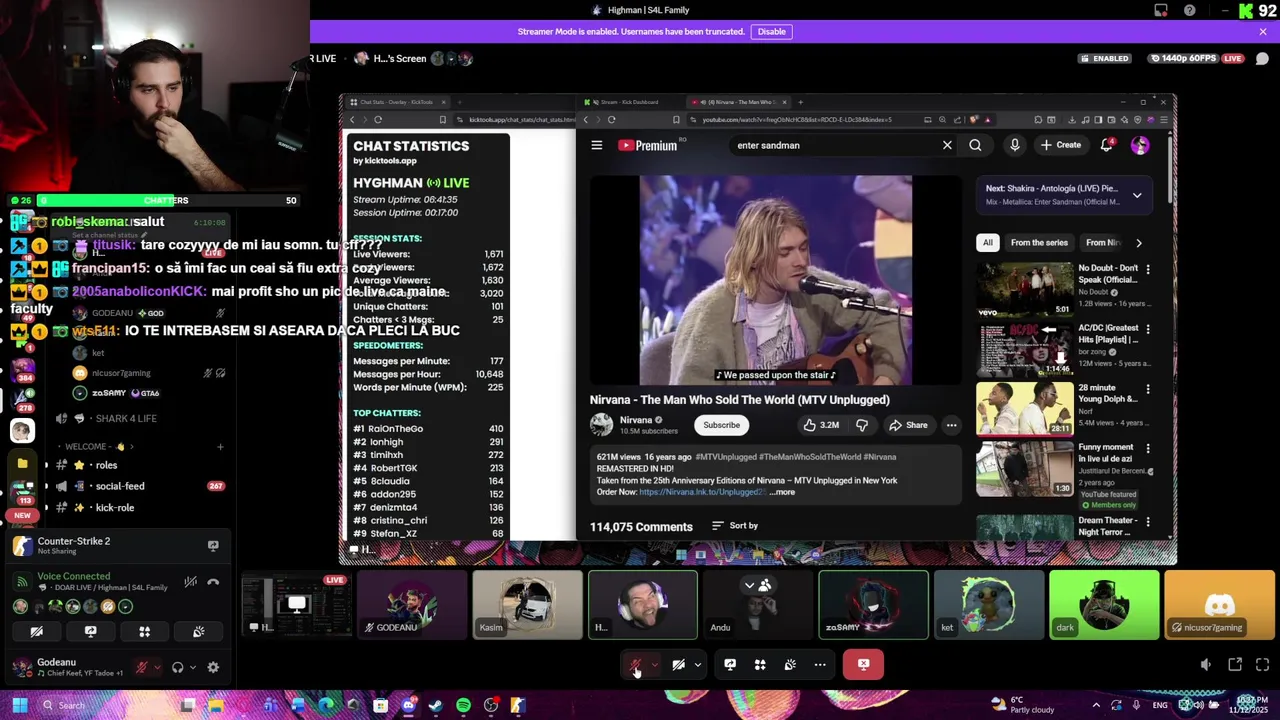The width and height of the screenshot is (1280, 720).
Task: Dismiss the Streamer Mode banner
Action: (x=1263, y=31)
